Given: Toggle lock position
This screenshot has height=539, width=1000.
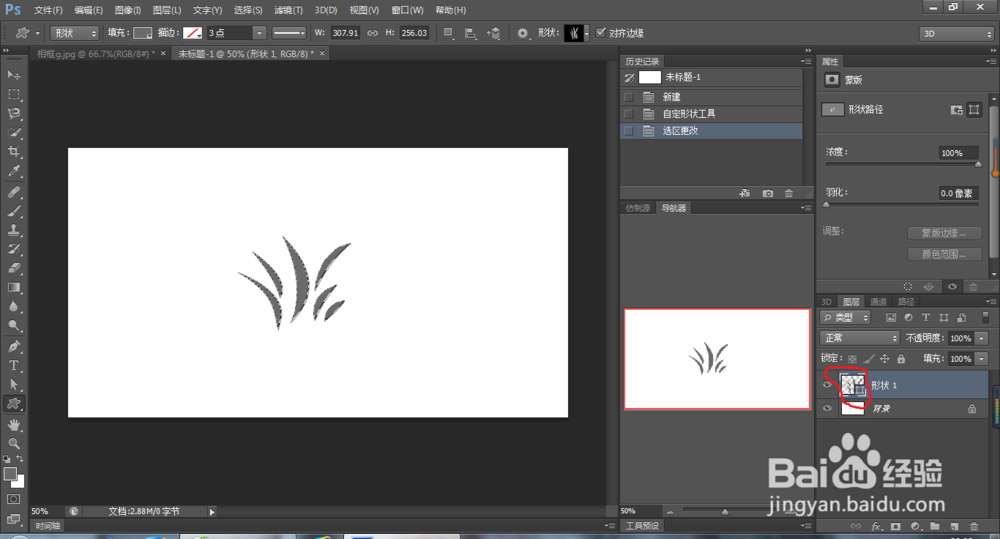Looking at the screenshot, I should click(885, 359).
